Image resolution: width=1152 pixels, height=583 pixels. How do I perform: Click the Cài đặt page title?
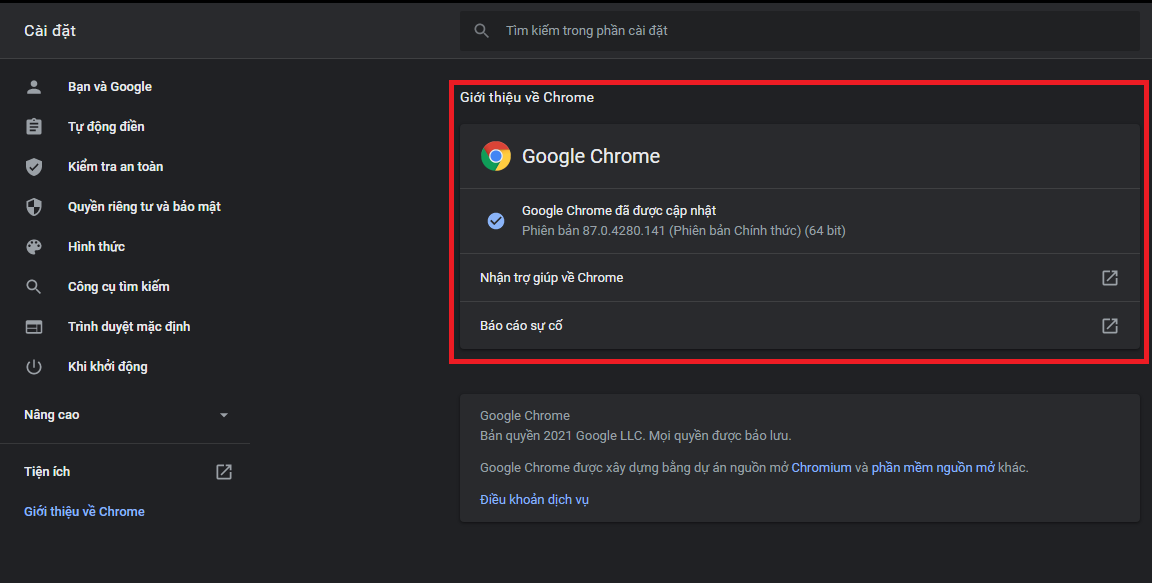pyautogui.click(x=50, y=31)
